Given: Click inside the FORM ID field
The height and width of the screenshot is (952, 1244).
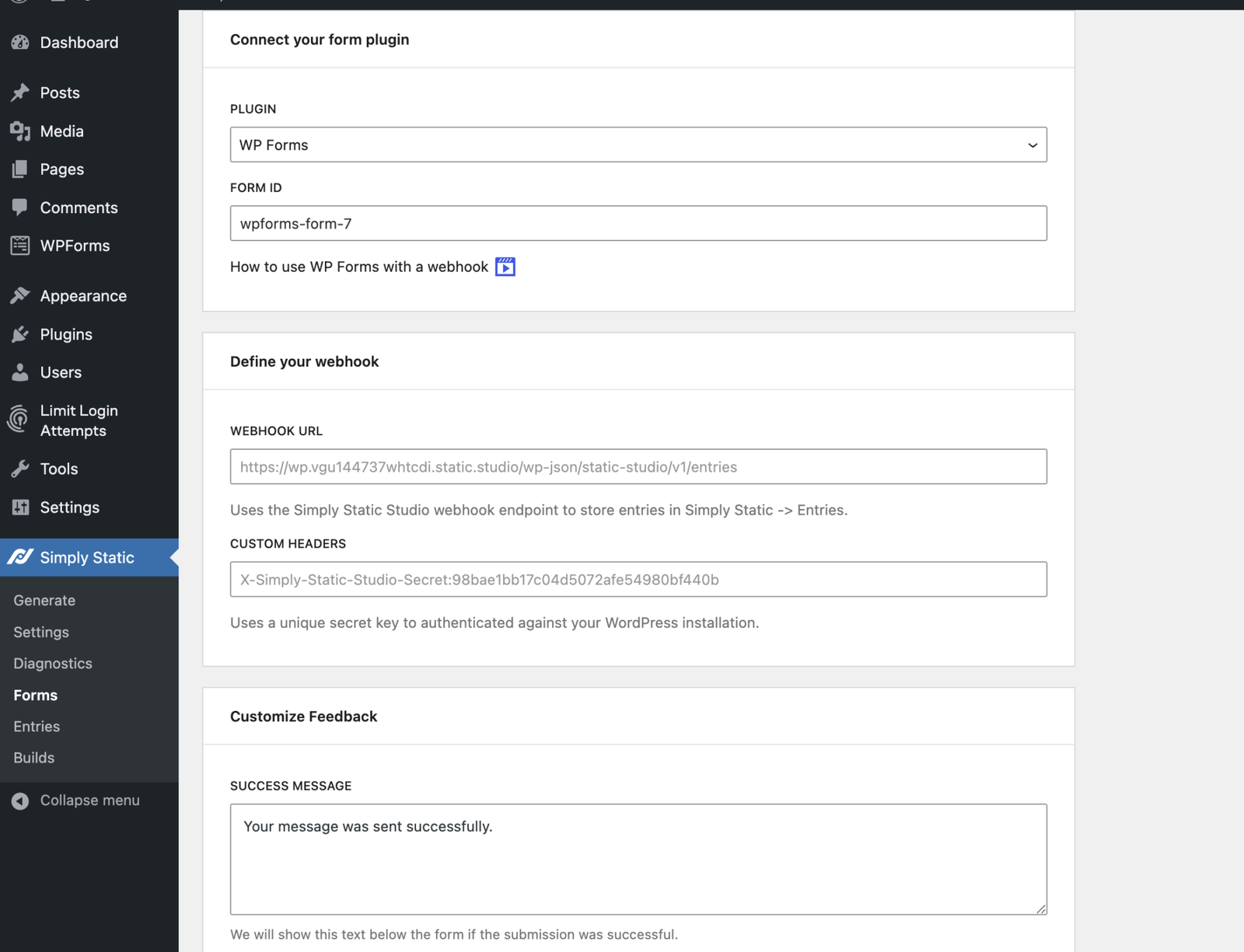Looking at the screenshot, I should [x=638, y=223].
